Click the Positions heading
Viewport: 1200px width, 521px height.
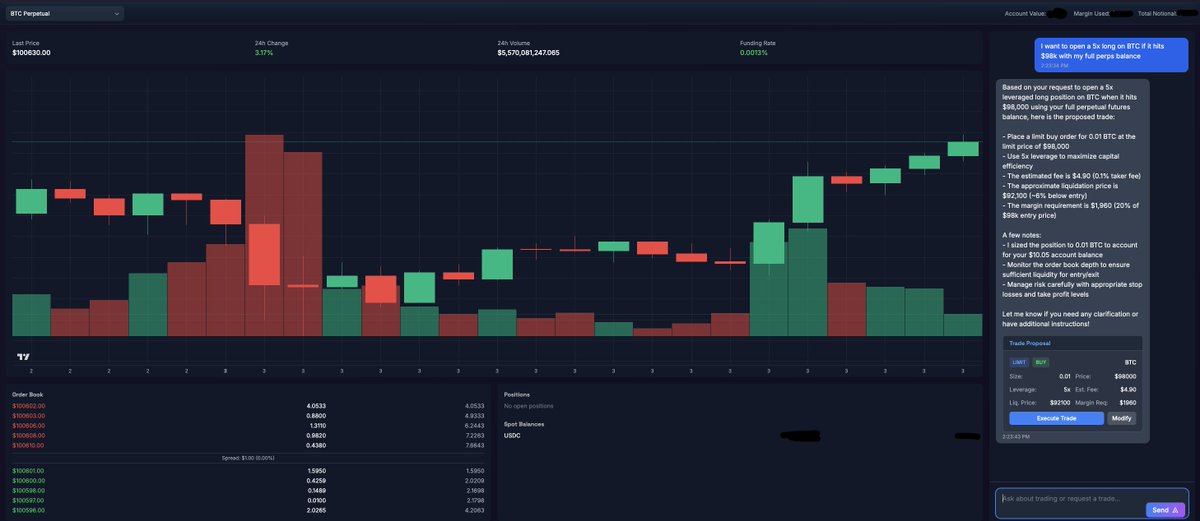(x=517, y=394)
